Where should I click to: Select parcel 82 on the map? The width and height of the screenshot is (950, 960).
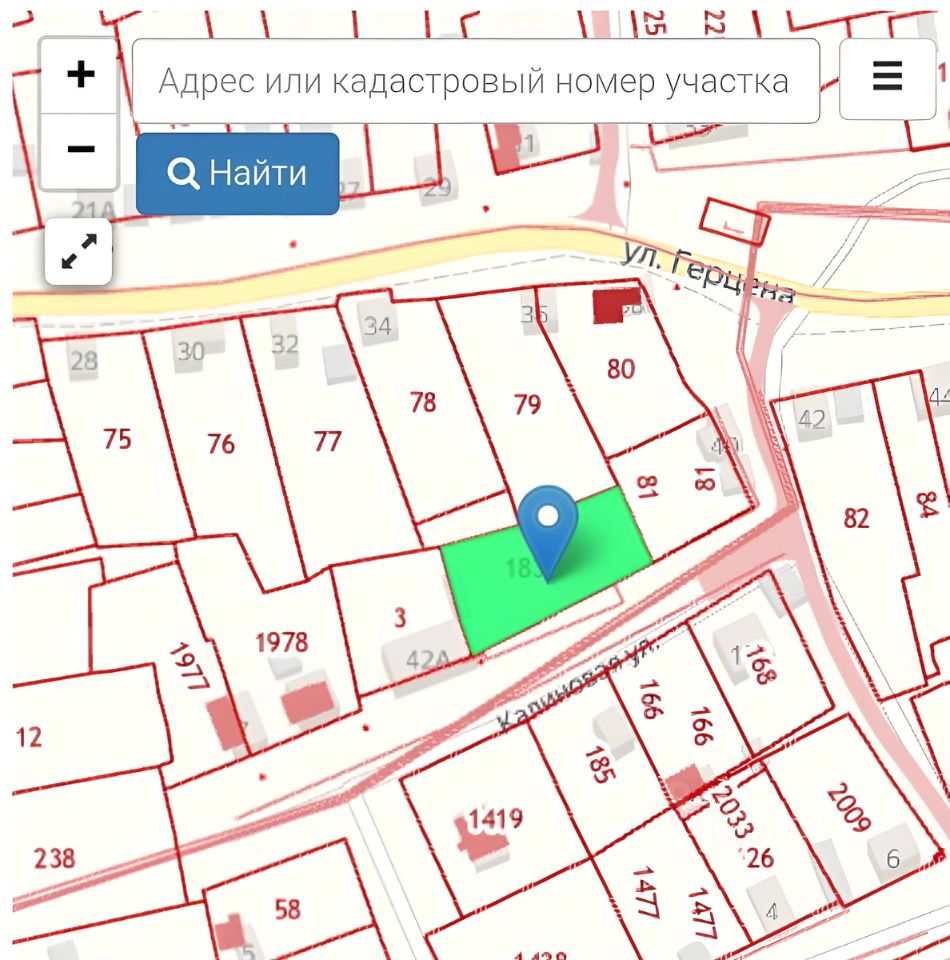pyautogui.click(x=856, y=519)
